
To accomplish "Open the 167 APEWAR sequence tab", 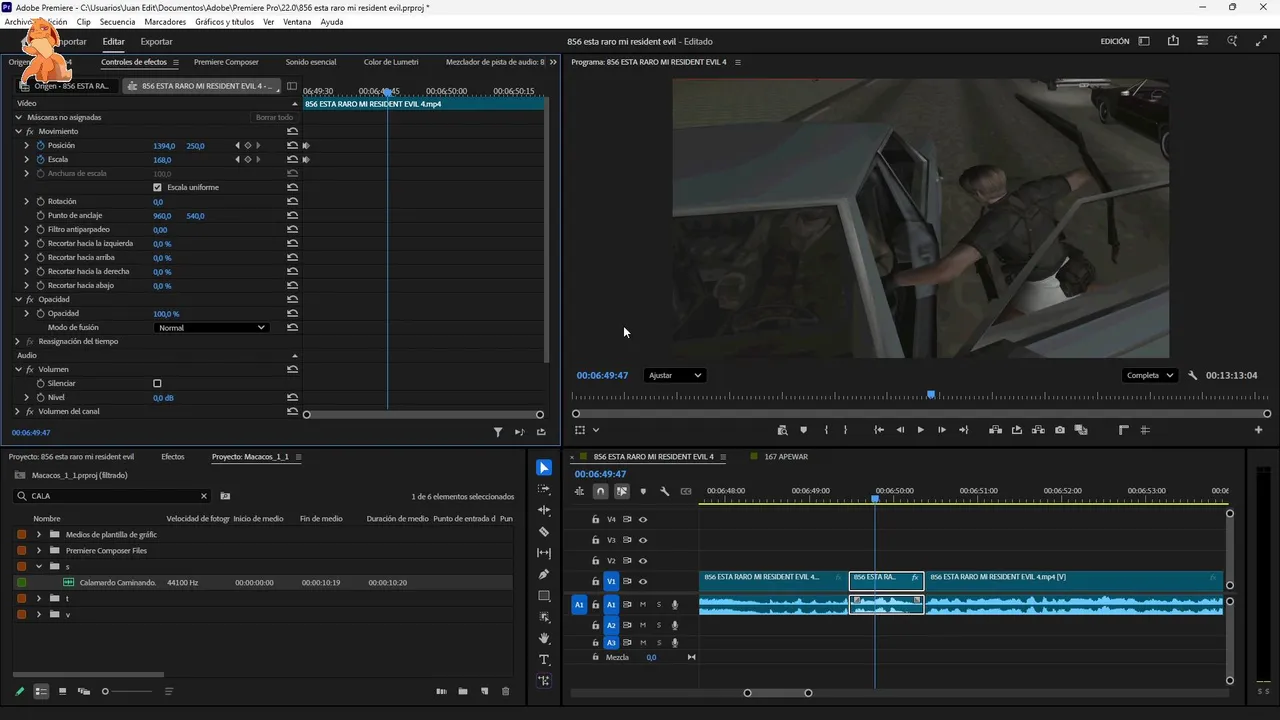I will point(786,457).
